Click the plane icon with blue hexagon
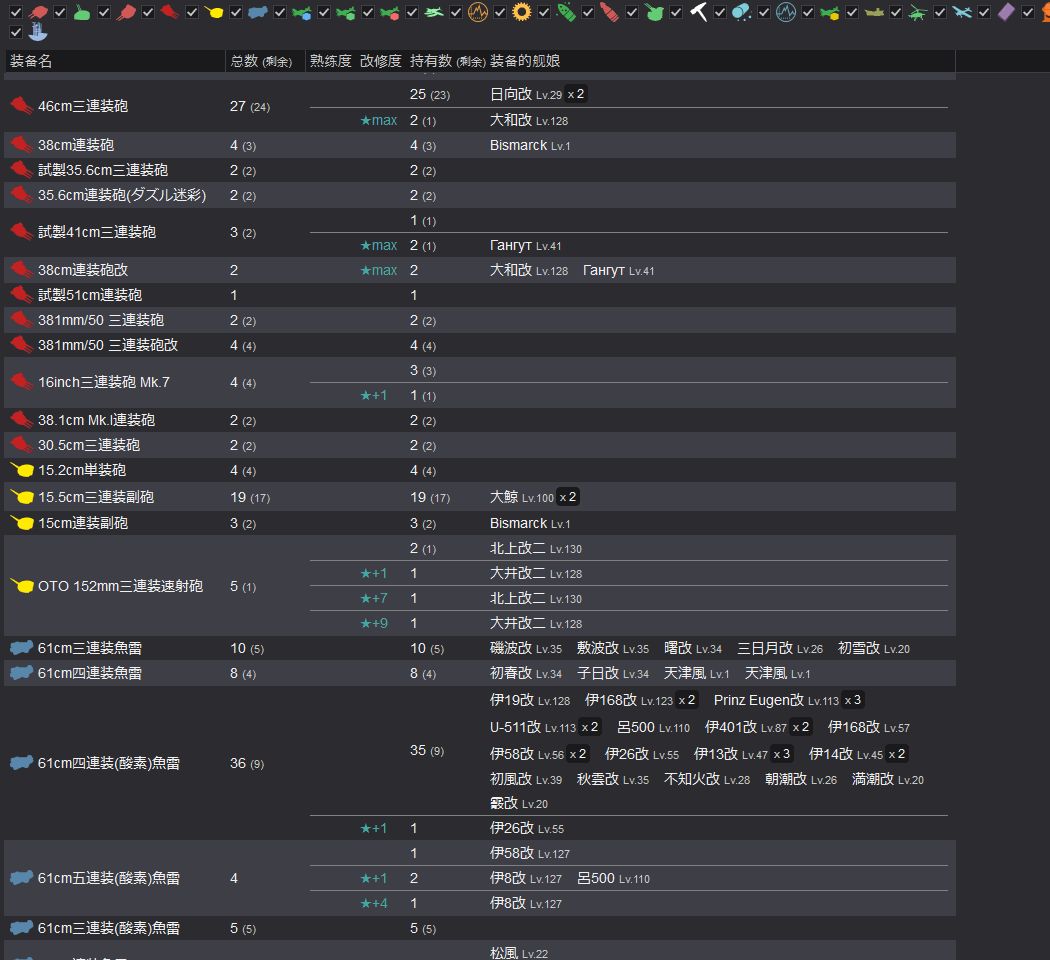Screen dimensions: 1050x960 (x=302, y=12)
